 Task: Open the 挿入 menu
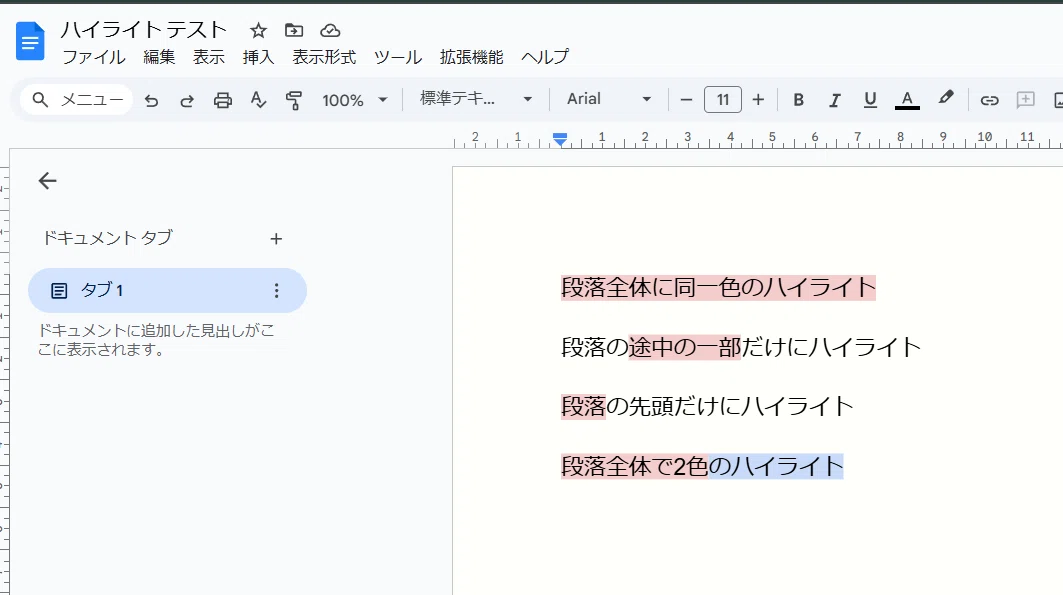point(258,58)
